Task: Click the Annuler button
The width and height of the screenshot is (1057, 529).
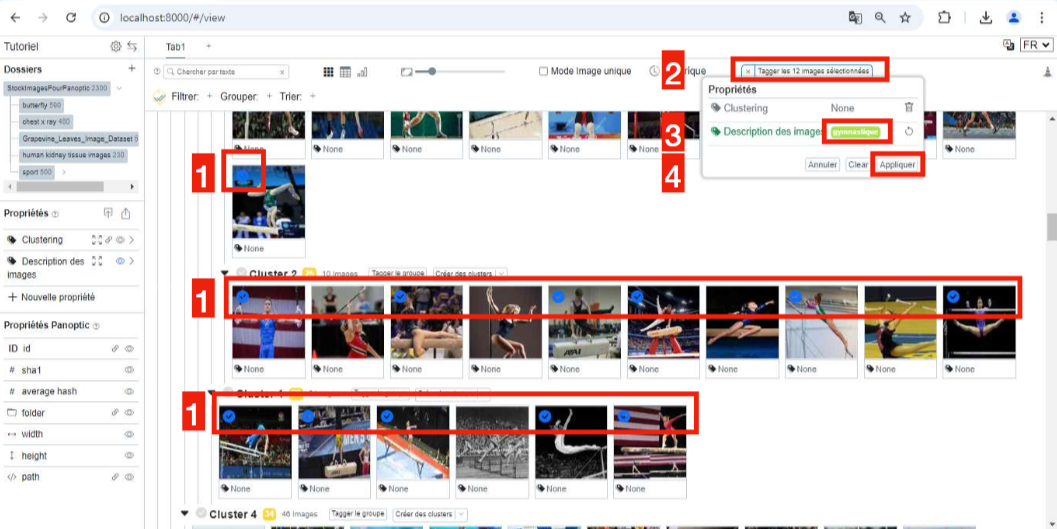Action: (x=822, y=164)
